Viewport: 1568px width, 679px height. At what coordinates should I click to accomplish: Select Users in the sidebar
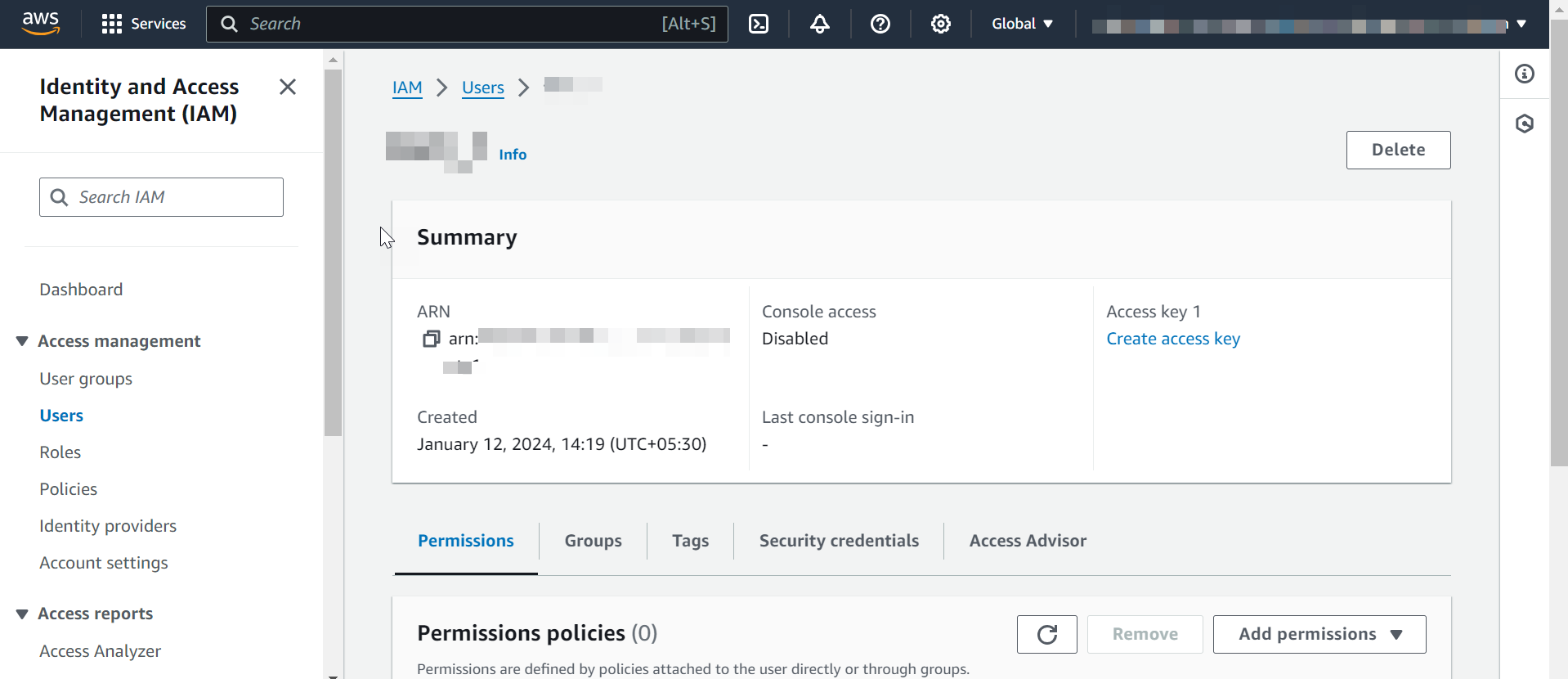point(61,416)
